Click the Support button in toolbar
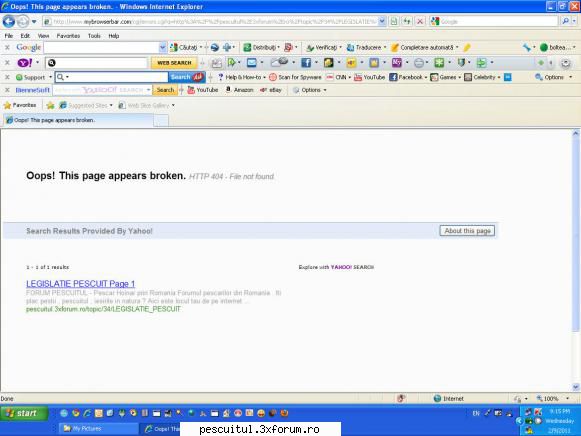581x436 pixels. pos(31,77)
